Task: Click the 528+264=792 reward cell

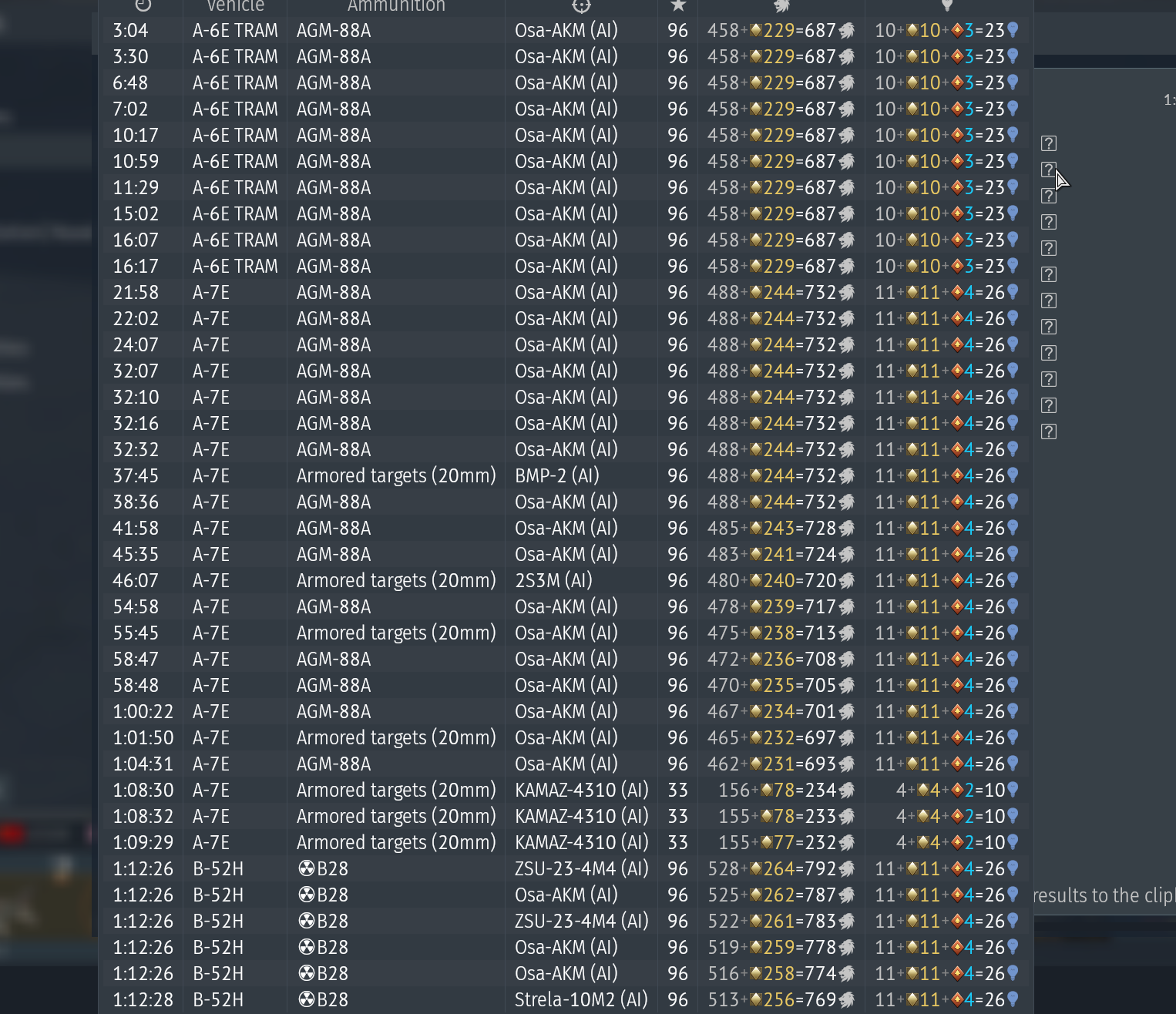Action: point(781,869)
